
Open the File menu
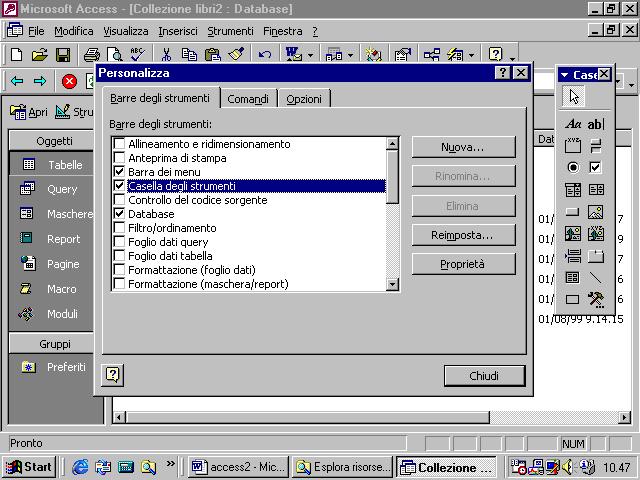pos(36,31)
